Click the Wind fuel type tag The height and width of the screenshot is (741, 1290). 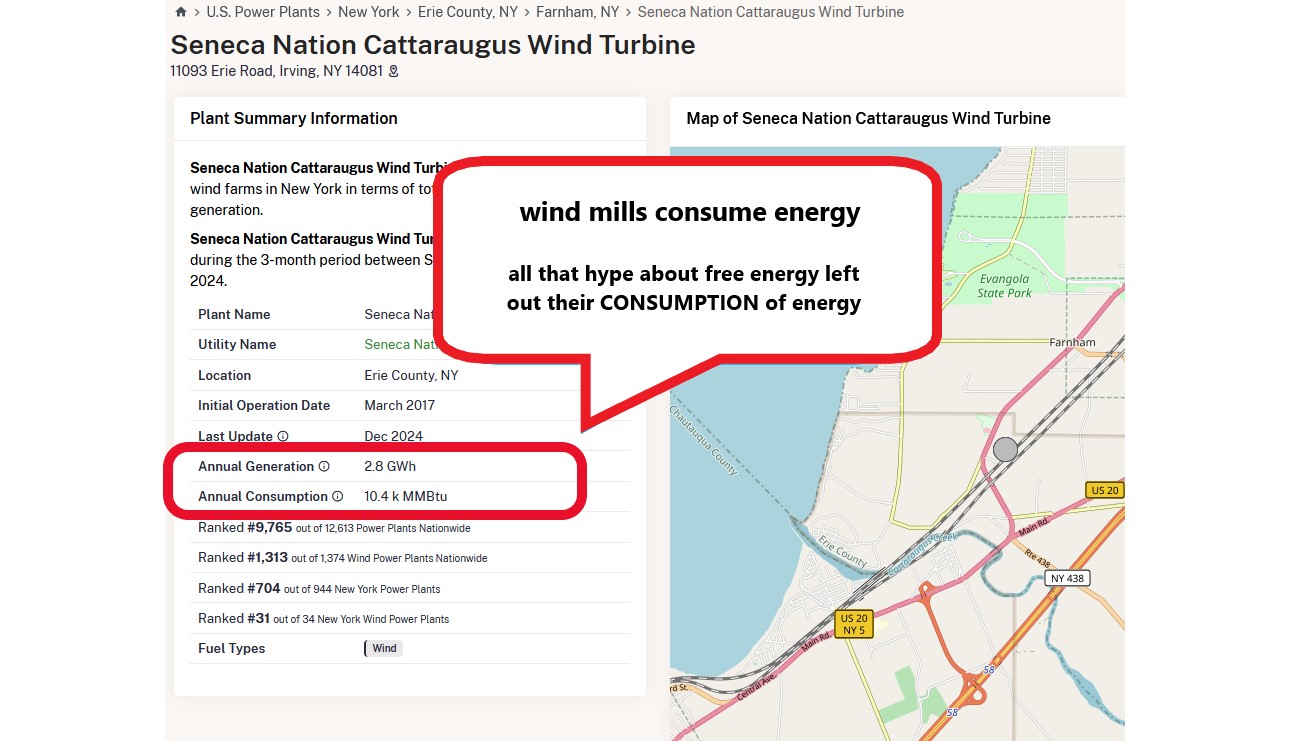click(x=384, y=648)
